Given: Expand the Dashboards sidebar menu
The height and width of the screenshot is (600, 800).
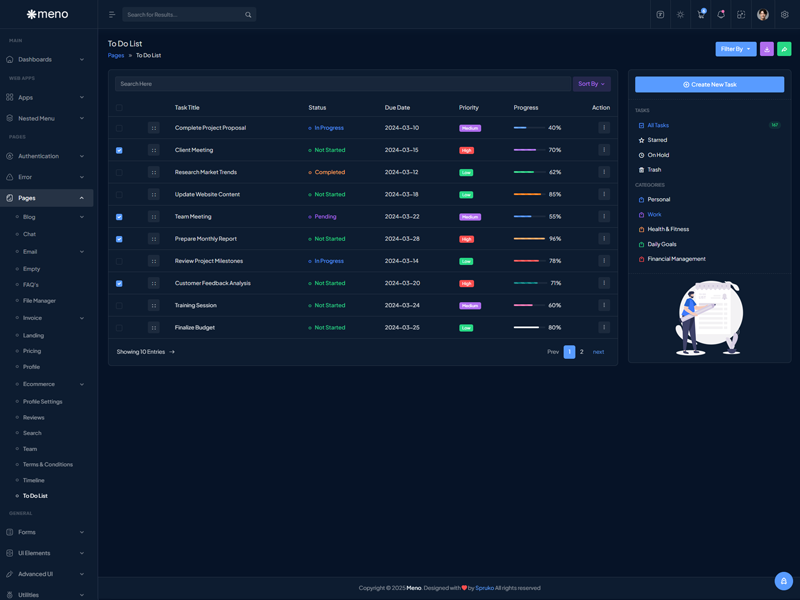Looking at the screenshot, I should pos(46,59).
